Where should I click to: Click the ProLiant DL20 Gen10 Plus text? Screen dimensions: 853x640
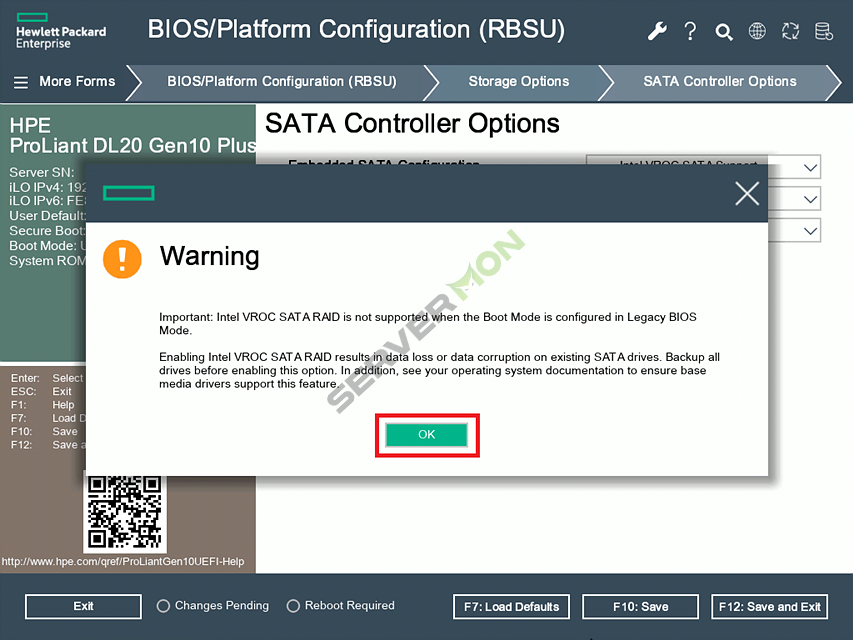coord(133,146)
